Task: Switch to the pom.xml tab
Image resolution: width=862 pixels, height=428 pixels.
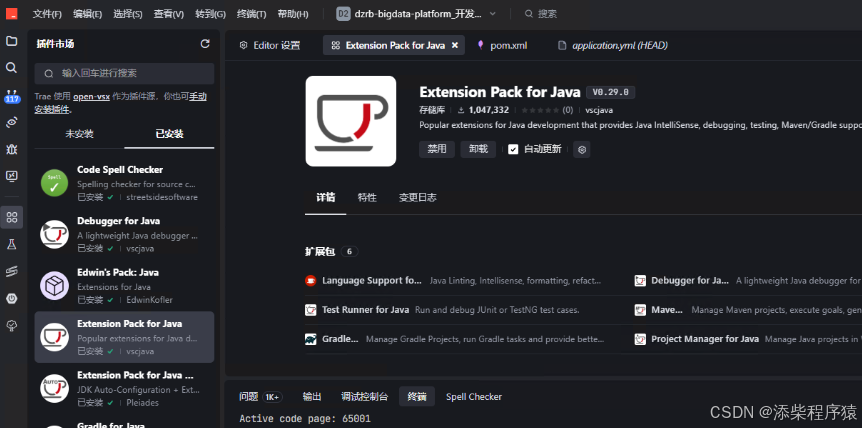Action: [502, 46]
